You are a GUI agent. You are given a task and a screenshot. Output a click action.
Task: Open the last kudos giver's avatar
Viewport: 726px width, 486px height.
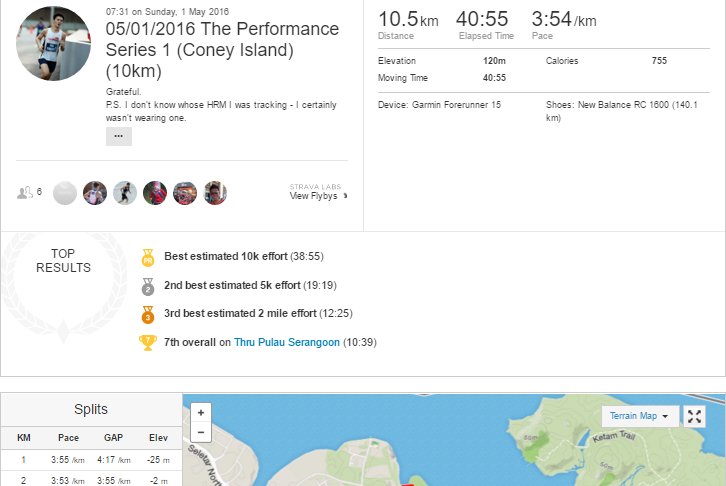pyautogui.click(x=215, y=193)
